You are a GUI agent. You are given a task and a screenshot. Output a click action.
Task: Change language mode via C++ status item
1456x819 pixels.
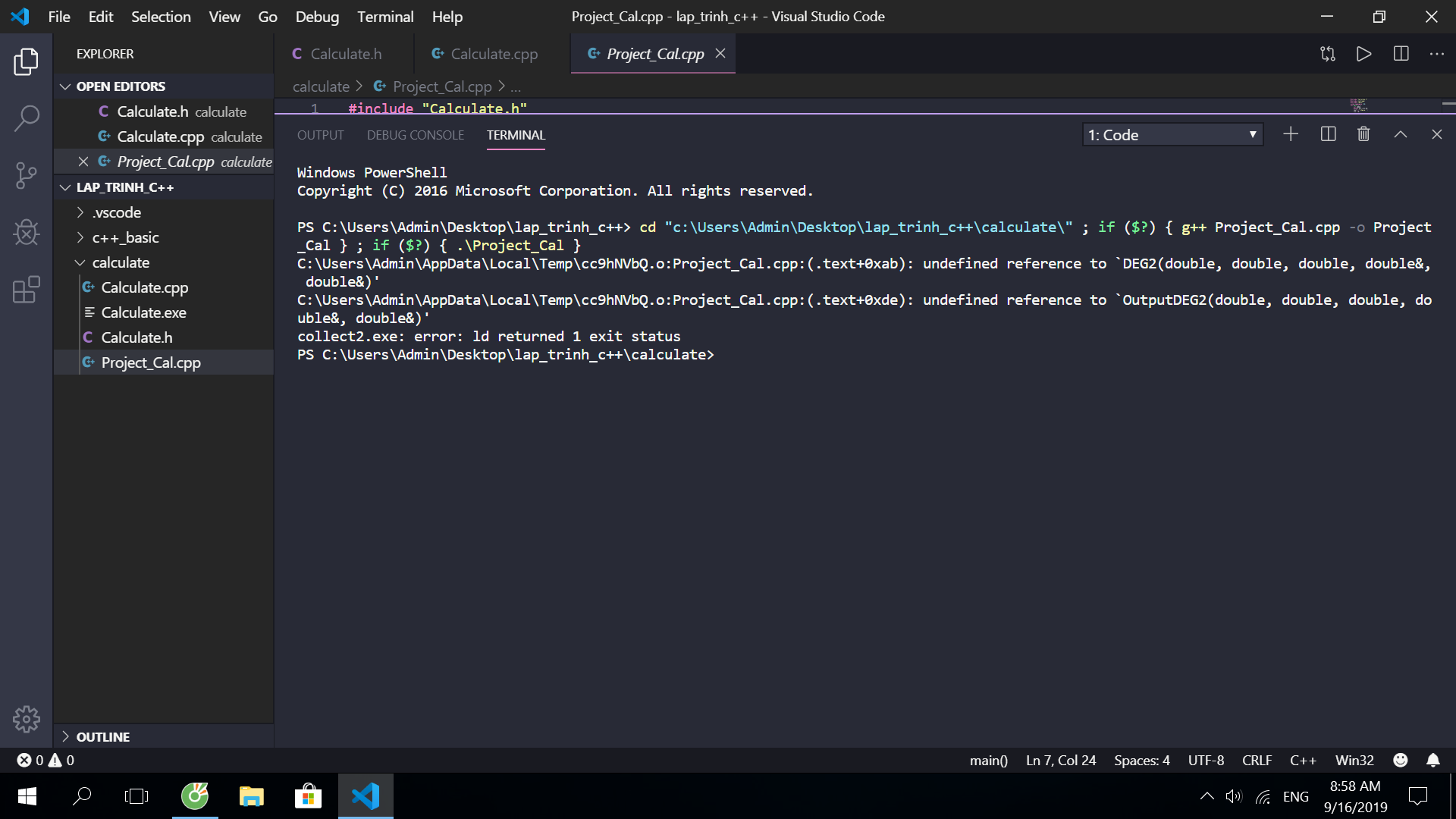(x=1303, y=760)
